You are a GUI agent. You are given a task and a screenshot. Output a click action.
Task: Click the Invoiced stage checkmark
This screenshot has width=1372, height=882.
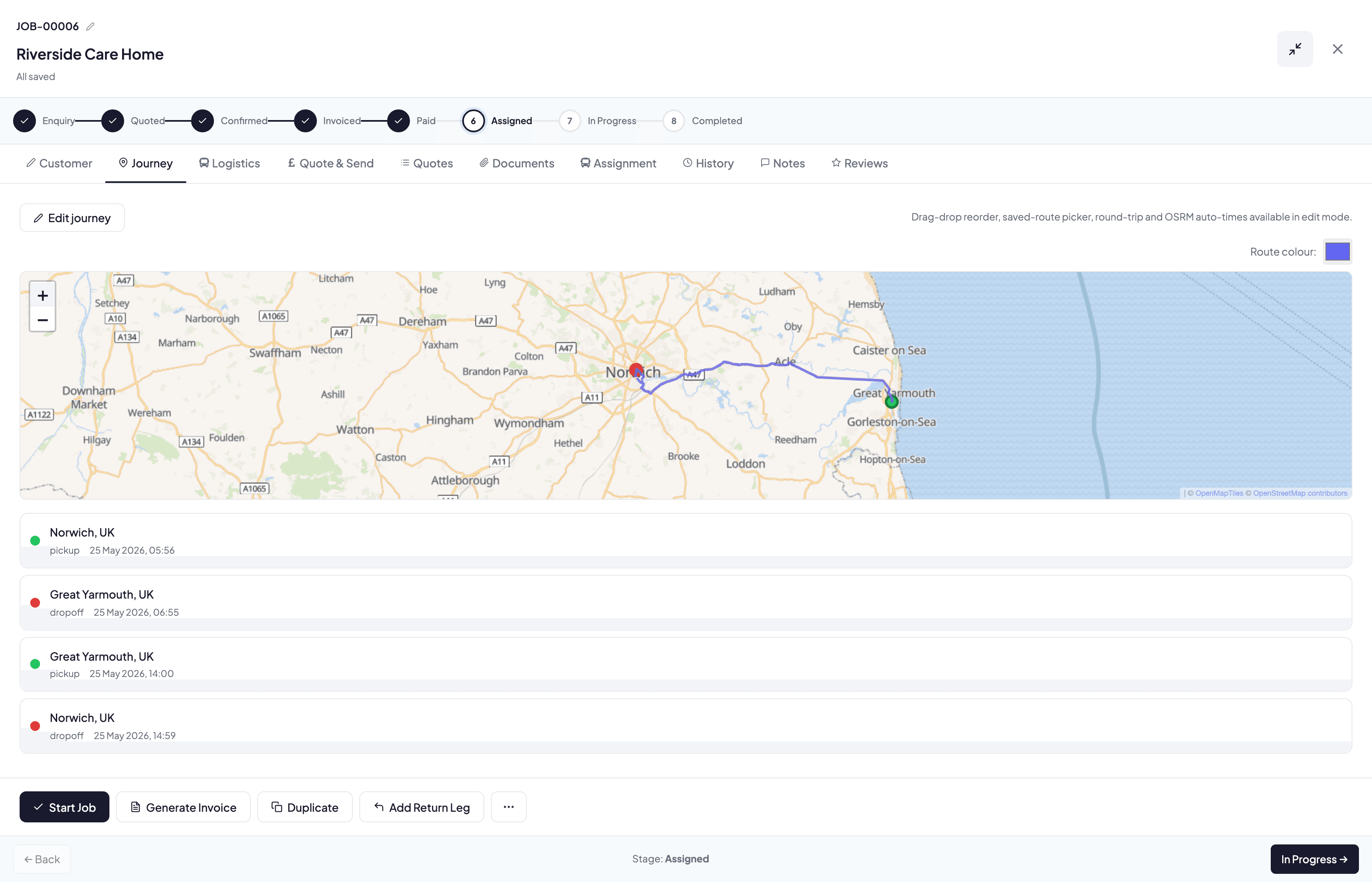(305, 121)
